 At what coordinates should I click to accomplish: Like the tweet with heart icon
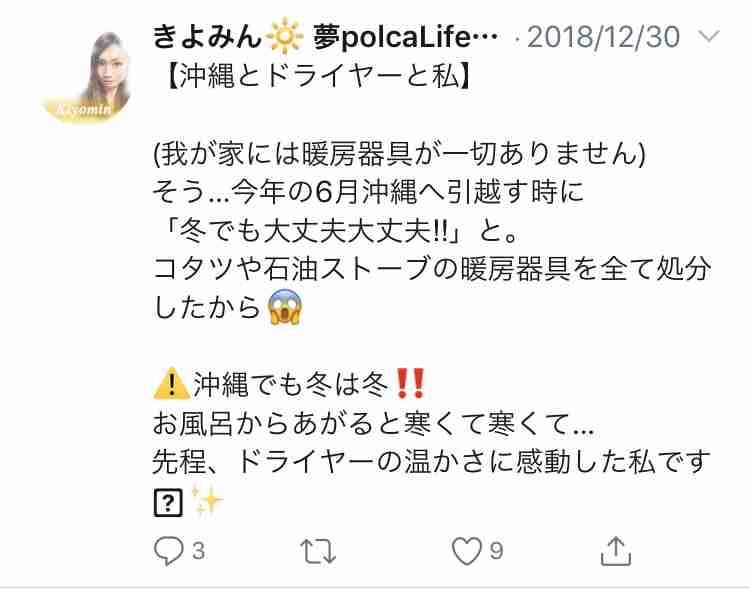pos(467,551)
